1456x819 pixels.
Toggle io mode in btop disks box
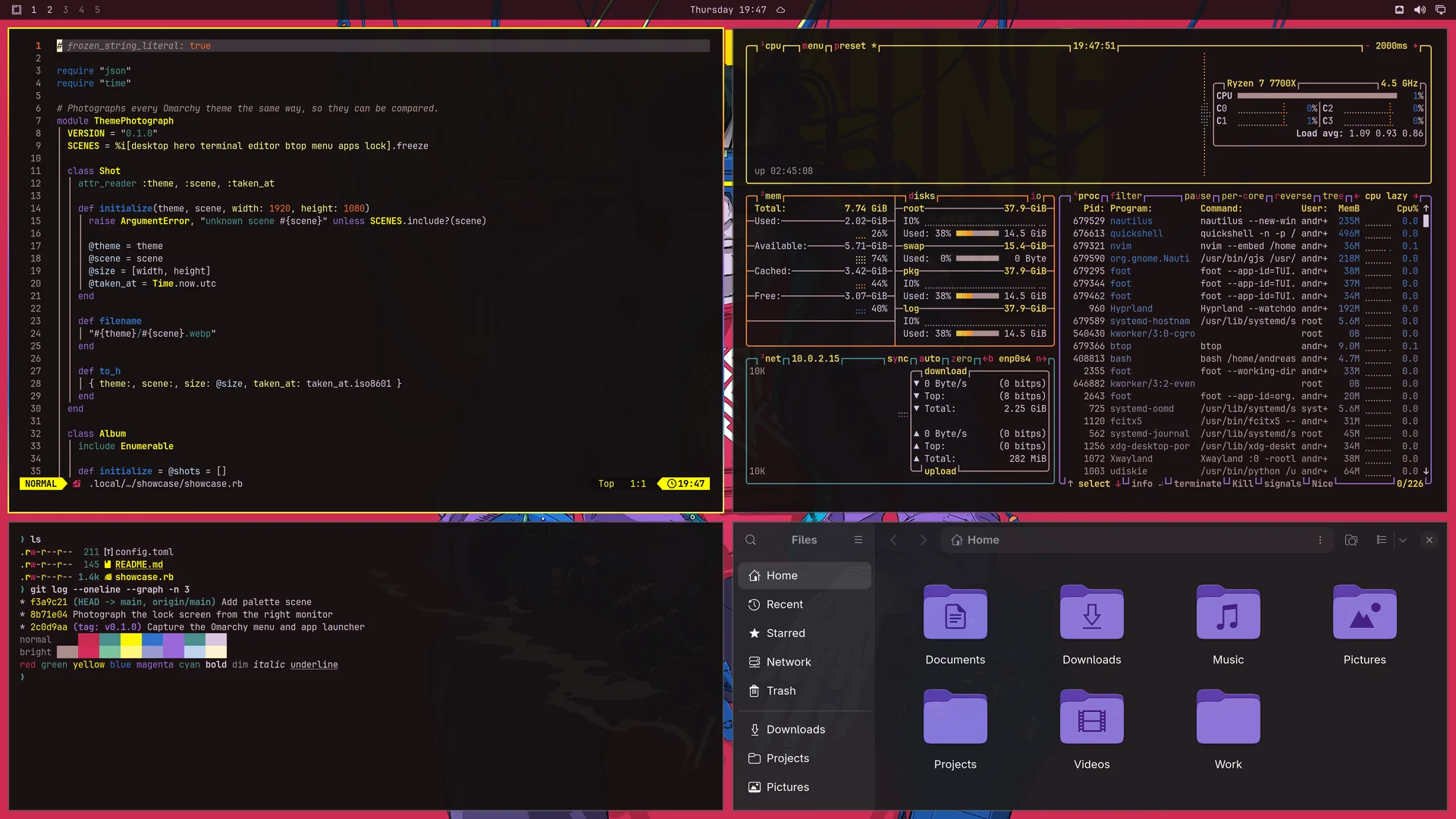coord(1036,196)
